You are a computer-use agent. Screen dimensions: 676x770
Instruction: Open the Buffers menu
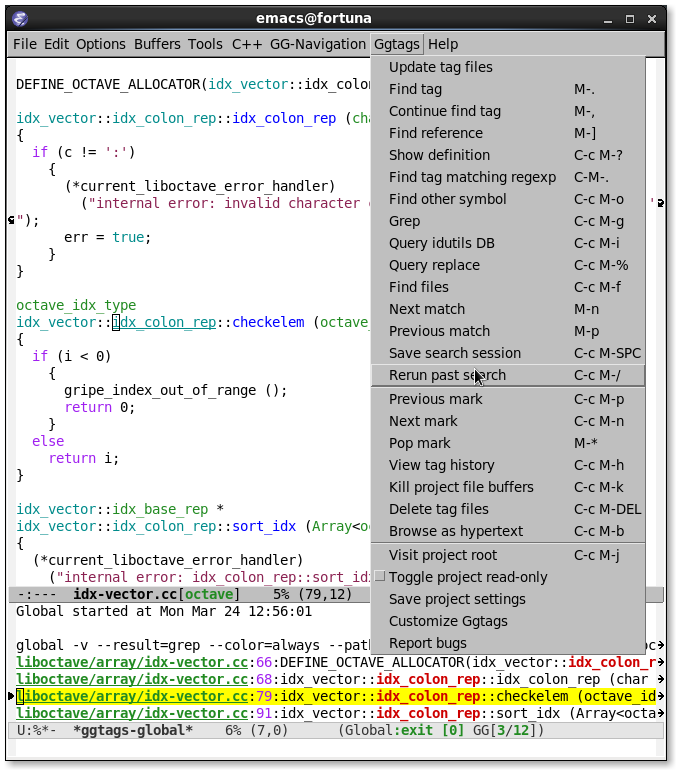(157, 44)
